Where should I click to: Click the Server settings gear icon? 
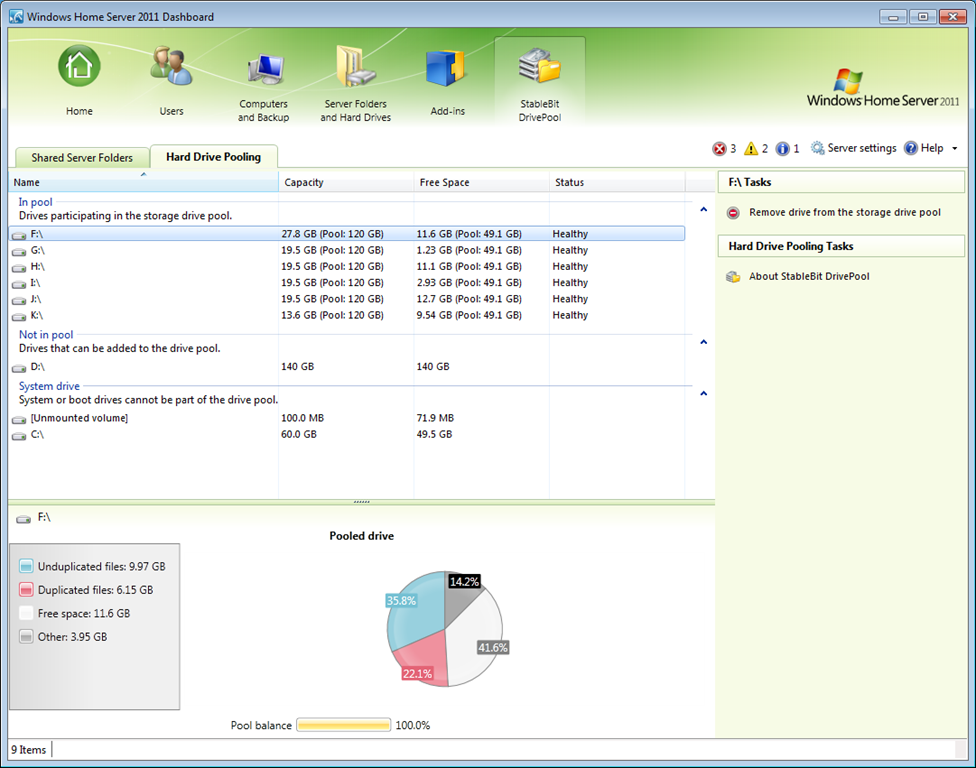pos(817,148)
